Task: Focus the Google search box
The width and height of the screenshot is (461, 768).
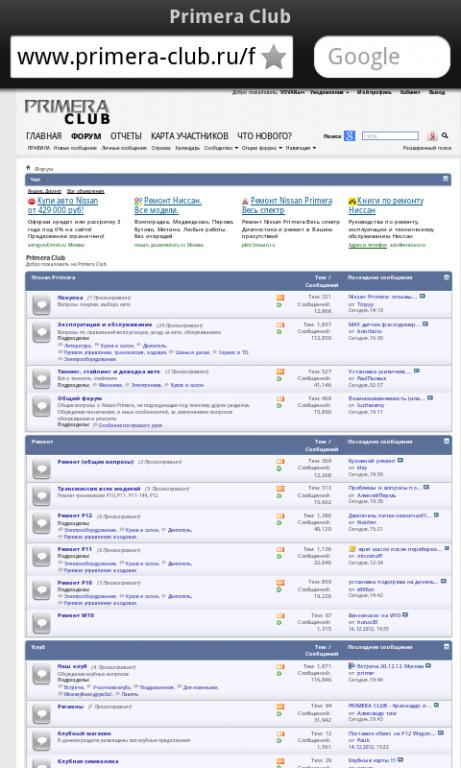Action: coord(382,57)
